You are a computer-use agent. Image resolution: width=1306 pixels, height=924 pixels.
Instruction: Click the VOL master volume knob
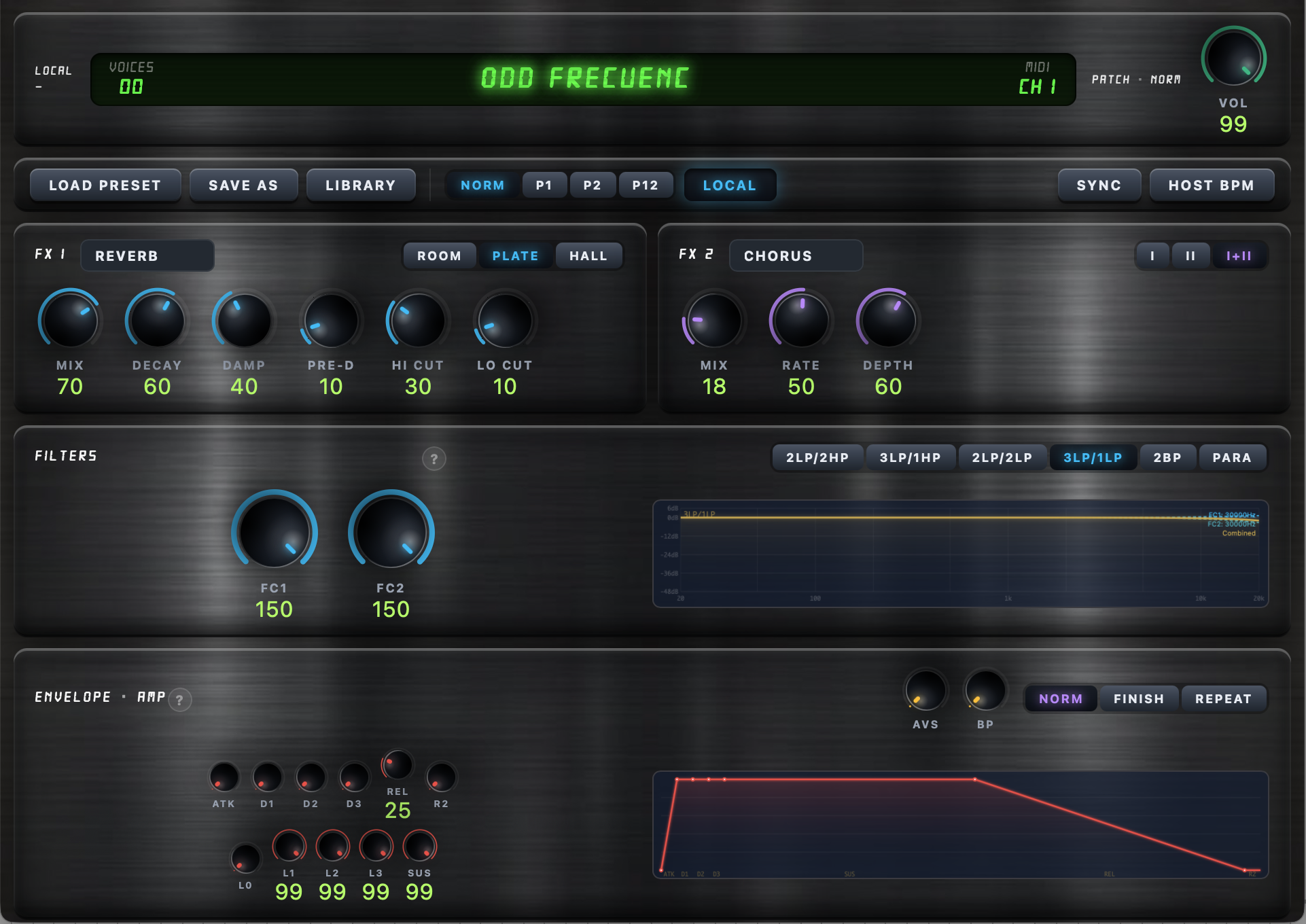point(1233,58)
